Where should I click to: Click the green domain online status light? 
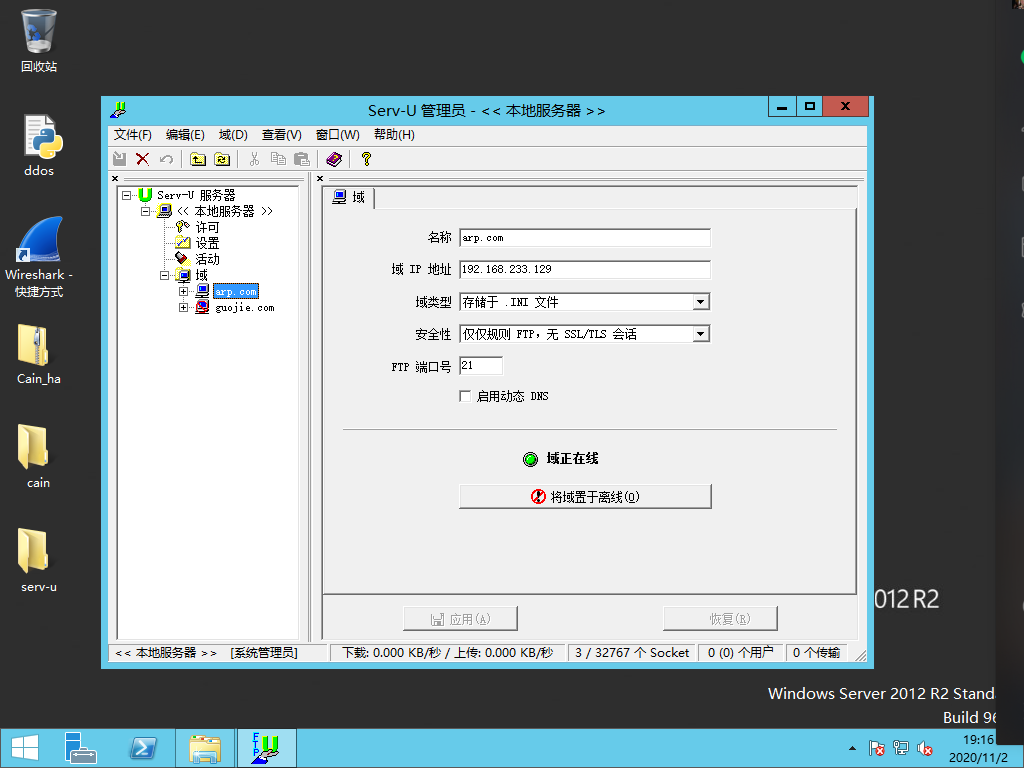(x=530, y=459)
